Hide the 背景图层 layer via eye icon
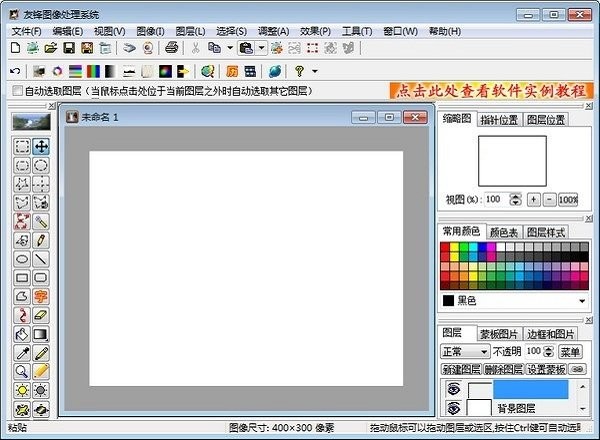 tap(453, 408)
